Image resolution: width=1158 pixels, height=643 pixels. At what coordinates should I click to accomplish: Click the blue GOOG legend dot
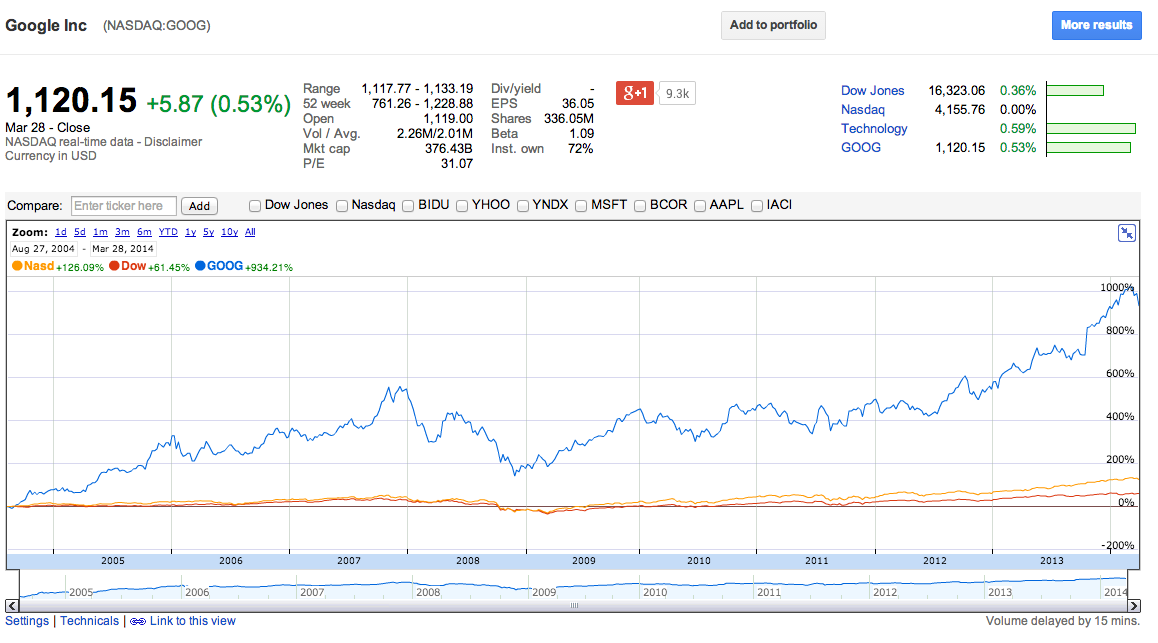click(200, 266)
